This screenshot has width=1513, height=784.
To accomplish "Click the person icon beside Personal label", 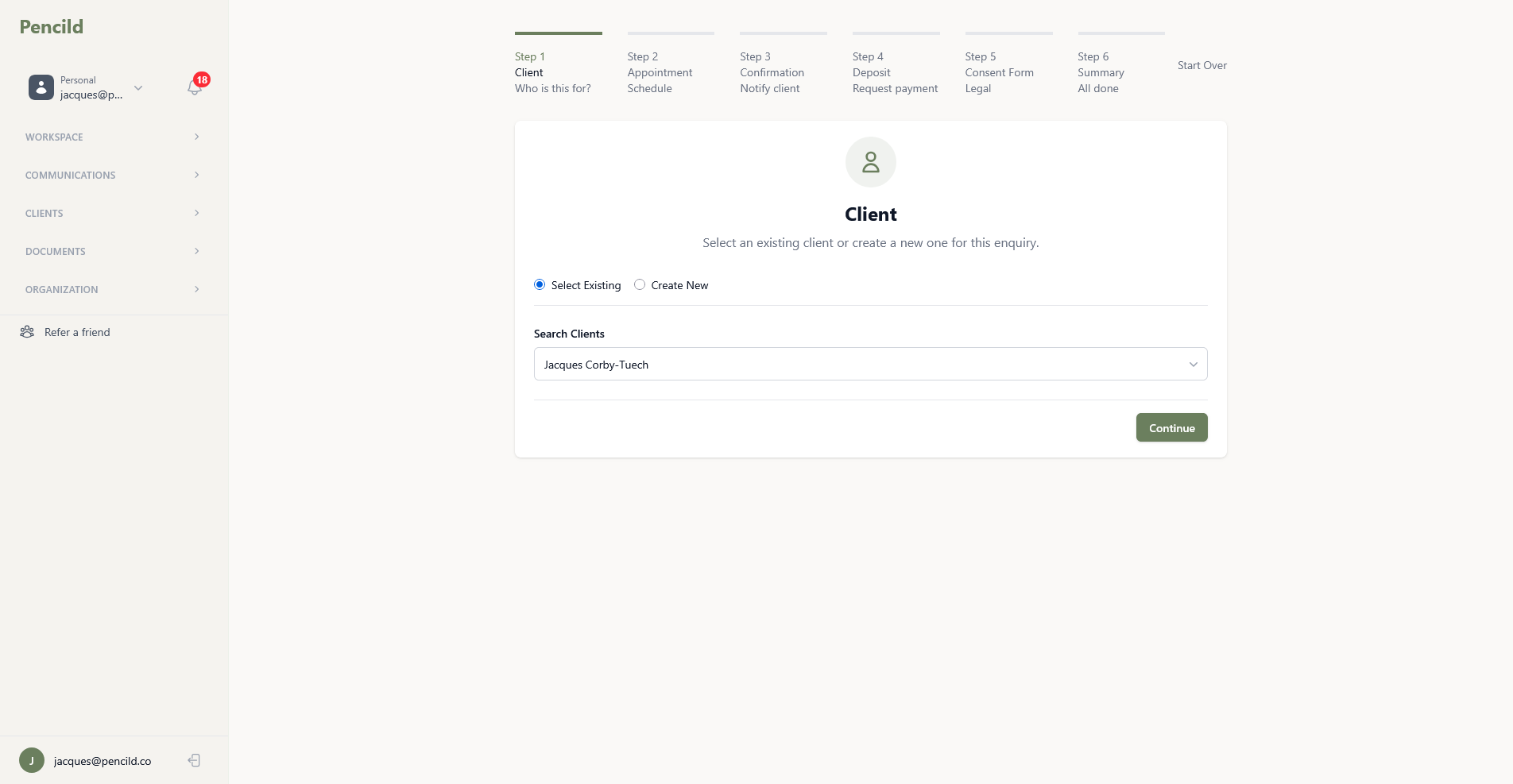I will point(41,87).
